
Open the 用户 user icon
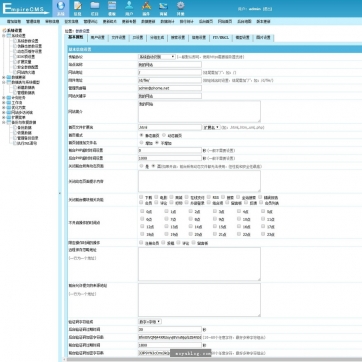(129, 5)
